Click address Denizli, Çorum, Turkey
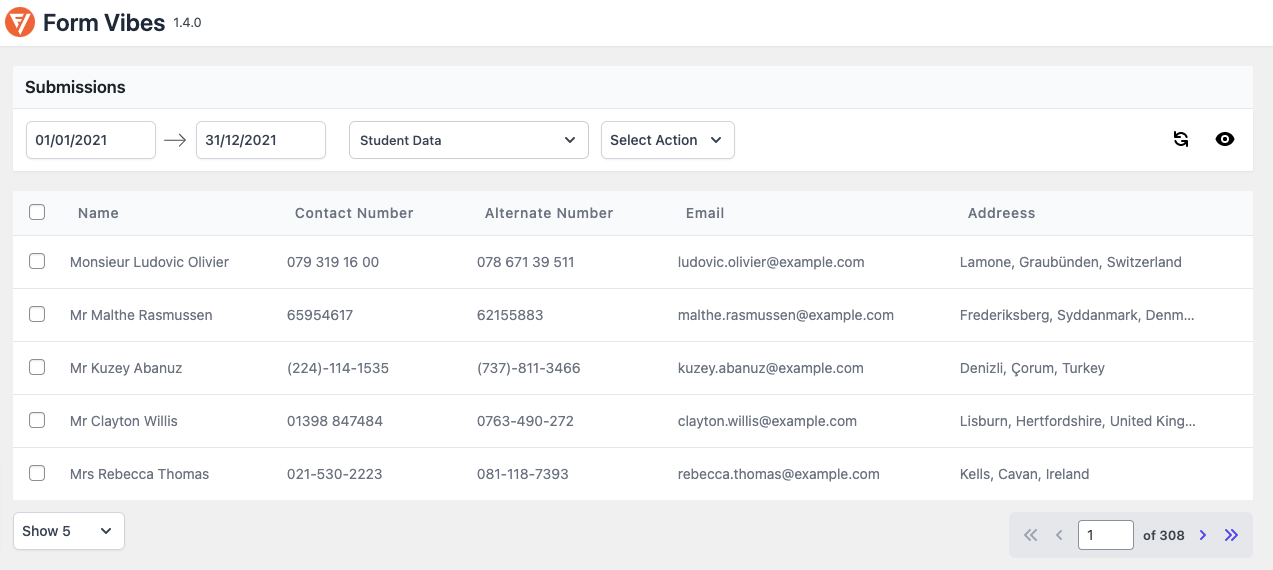The width and height of the screenshot is (1273, 570). [x=1032, y=368]
